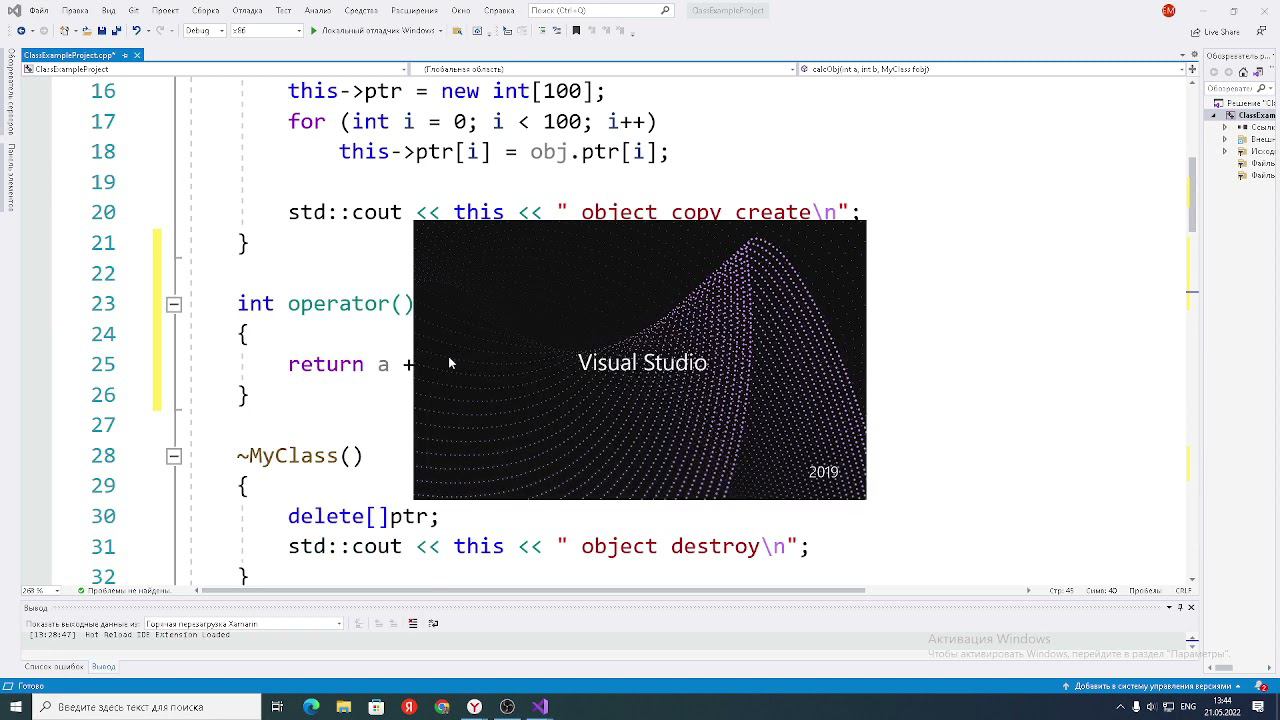Open the output source dropdown
This screenshot has height=720, width=1280.
pyautogui.click(x=243, y=623)
